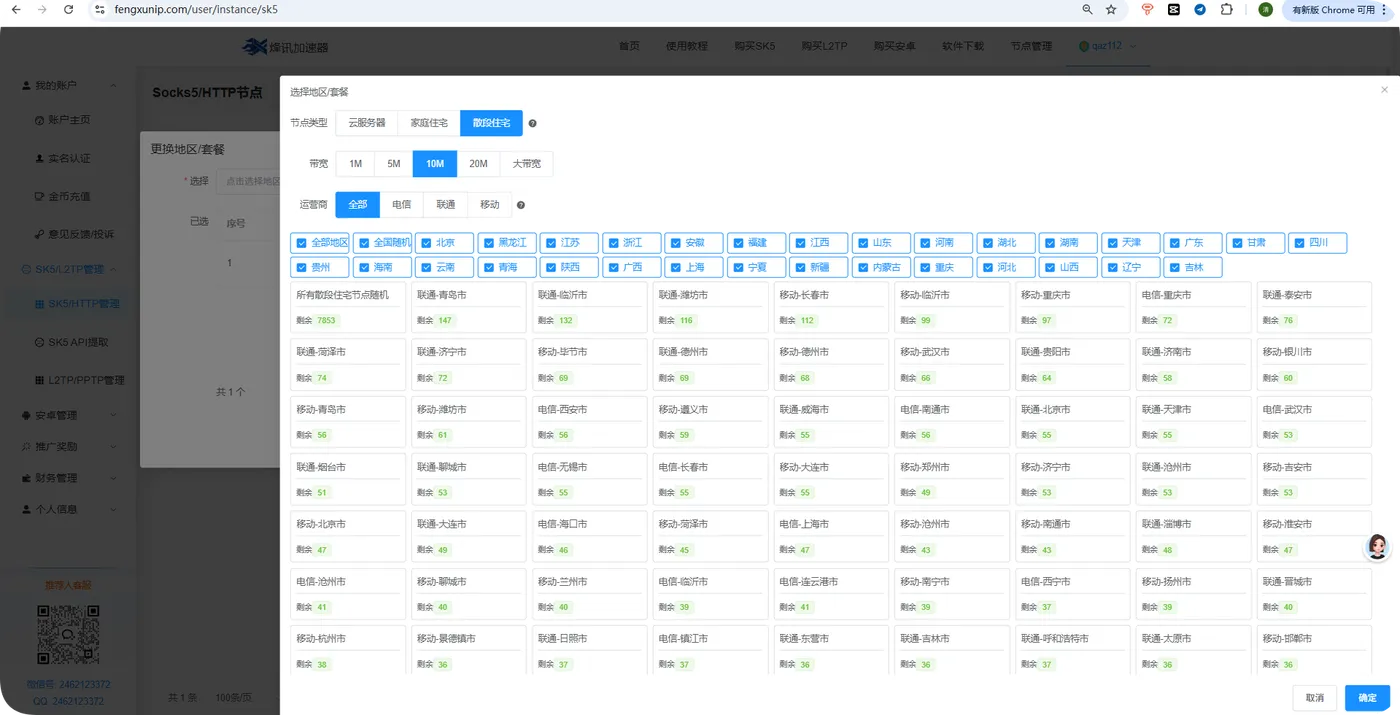Open the green Chrome profile avatar

tap(1265, 9)
